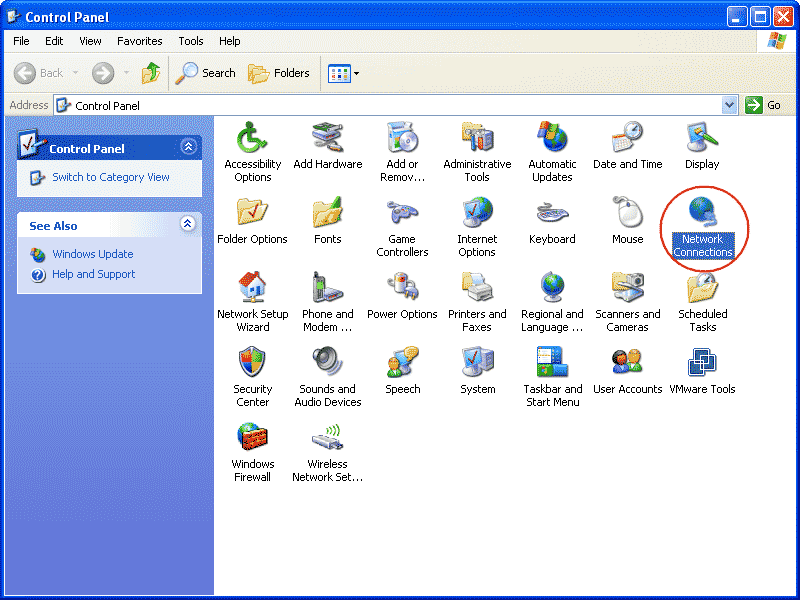Click the Forward toolbar button

tap(103, 73)
